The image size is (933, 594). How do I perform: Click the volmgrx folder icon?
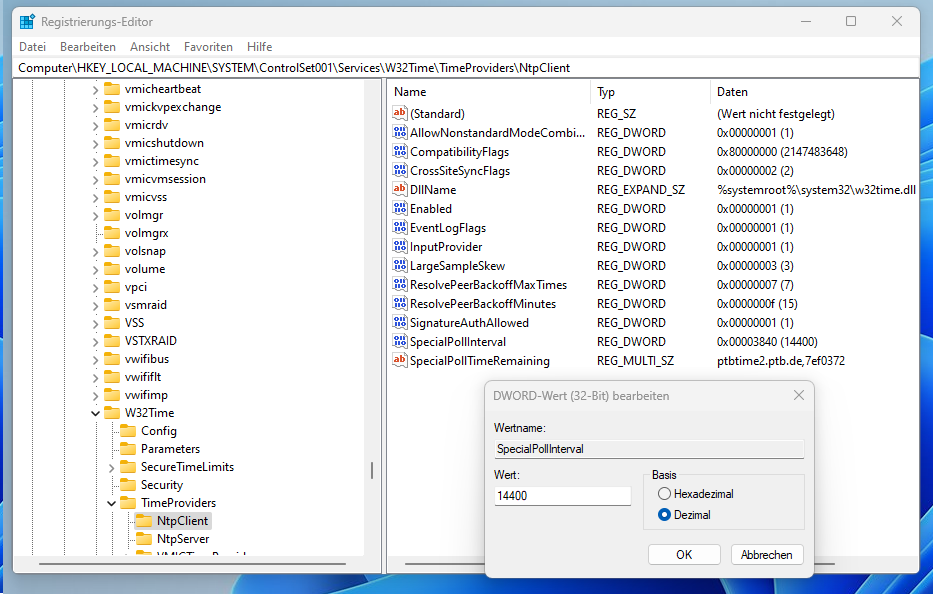(x=112, y=233)
